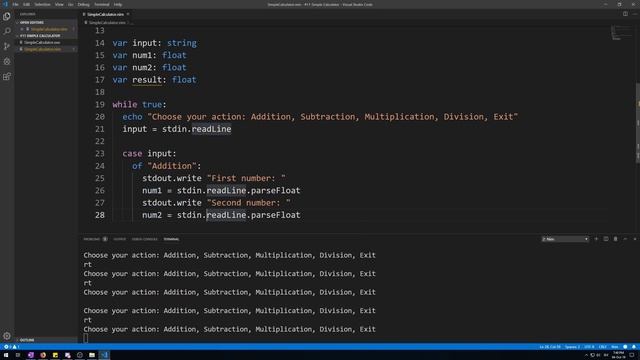Click the 'result' variable on line 17

pyautogui.click(x=147, y=80)
